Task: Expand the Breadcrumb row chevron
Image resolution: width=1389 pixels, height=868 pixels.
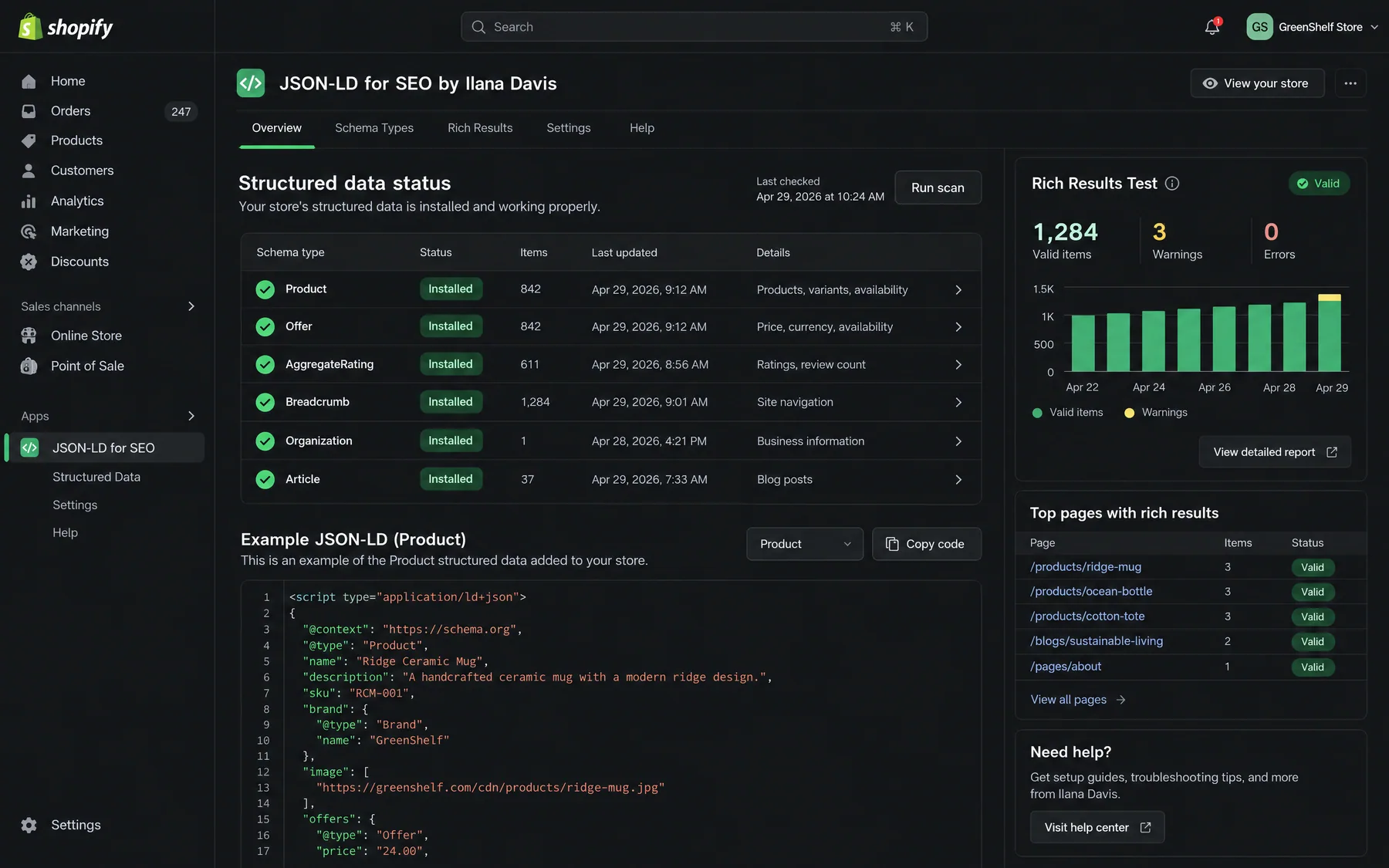Action: point(958,403)
